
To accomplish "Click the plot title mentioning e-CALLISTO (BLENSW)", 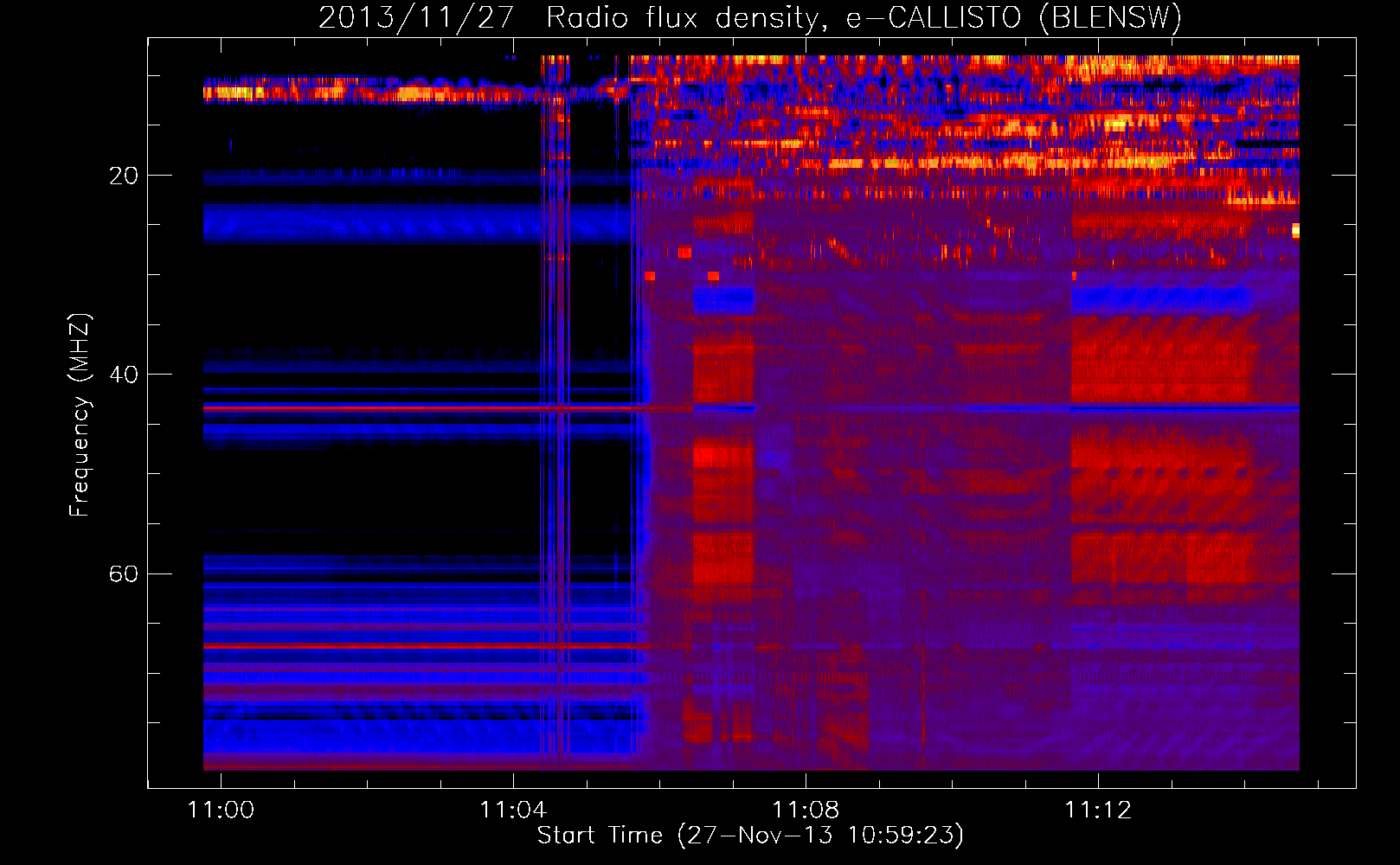I will (750, 17).
